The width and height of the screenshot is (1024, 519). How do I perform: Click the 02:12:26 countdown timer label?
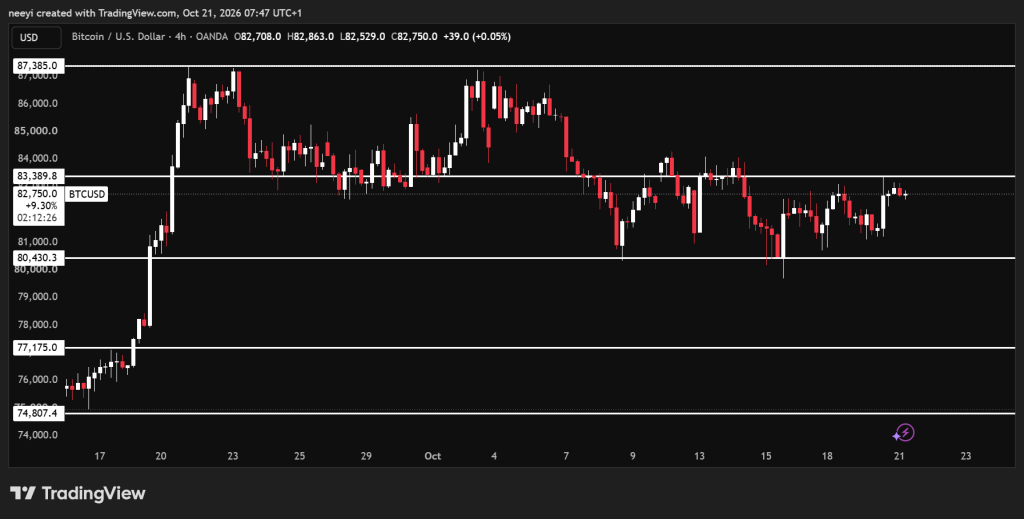39,218
